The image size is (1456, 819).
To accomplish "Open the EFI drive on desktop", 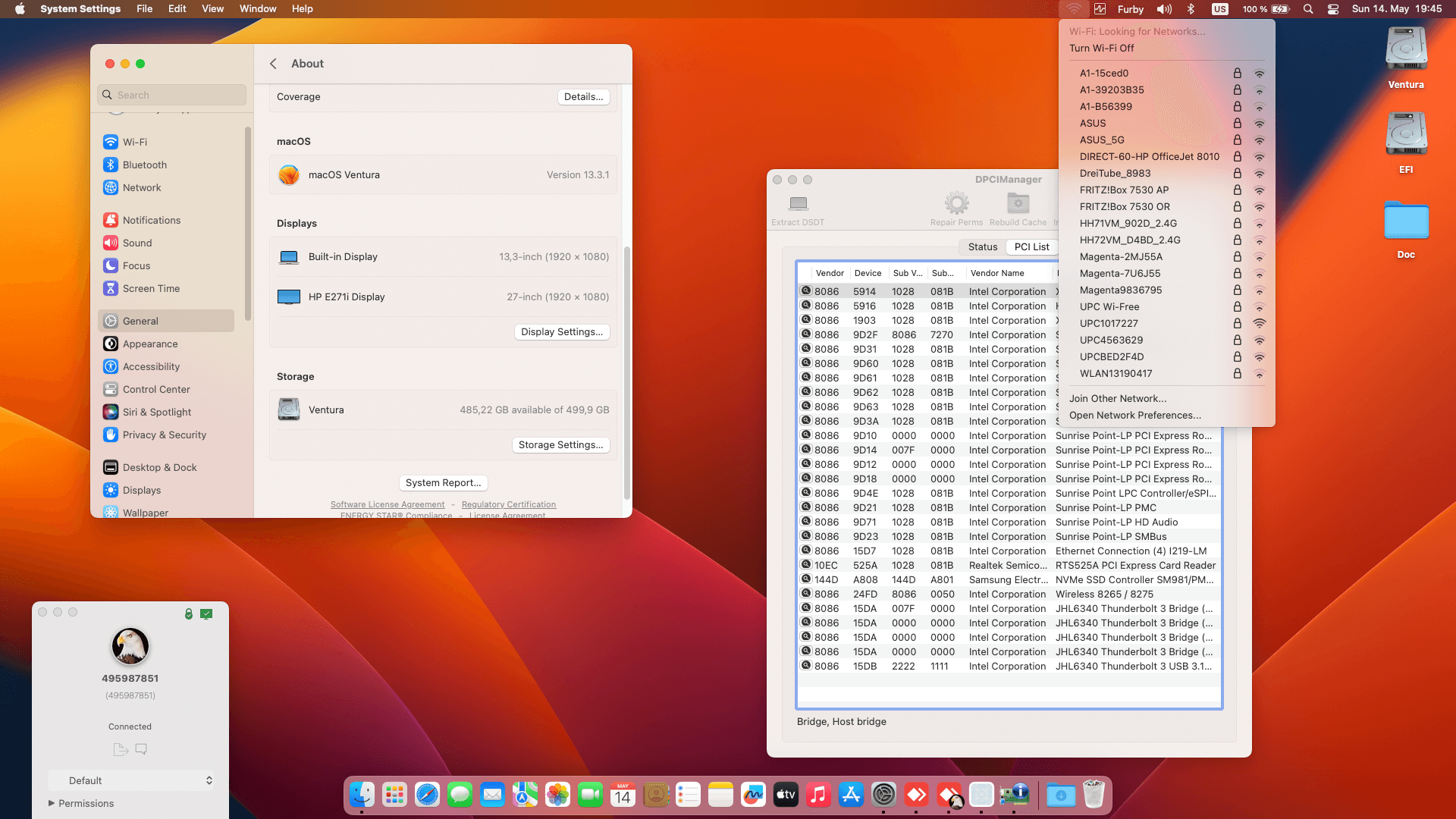I will [x=1406, y=135].
